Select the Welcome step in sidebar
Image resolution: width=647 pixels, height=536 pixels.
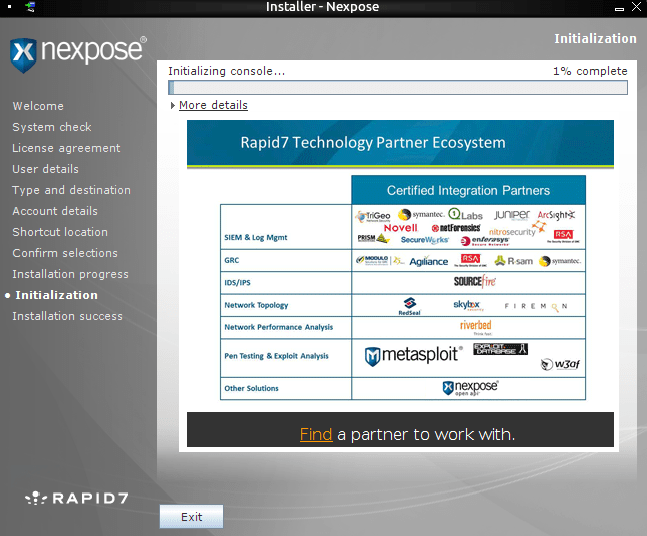coord(38,106)
